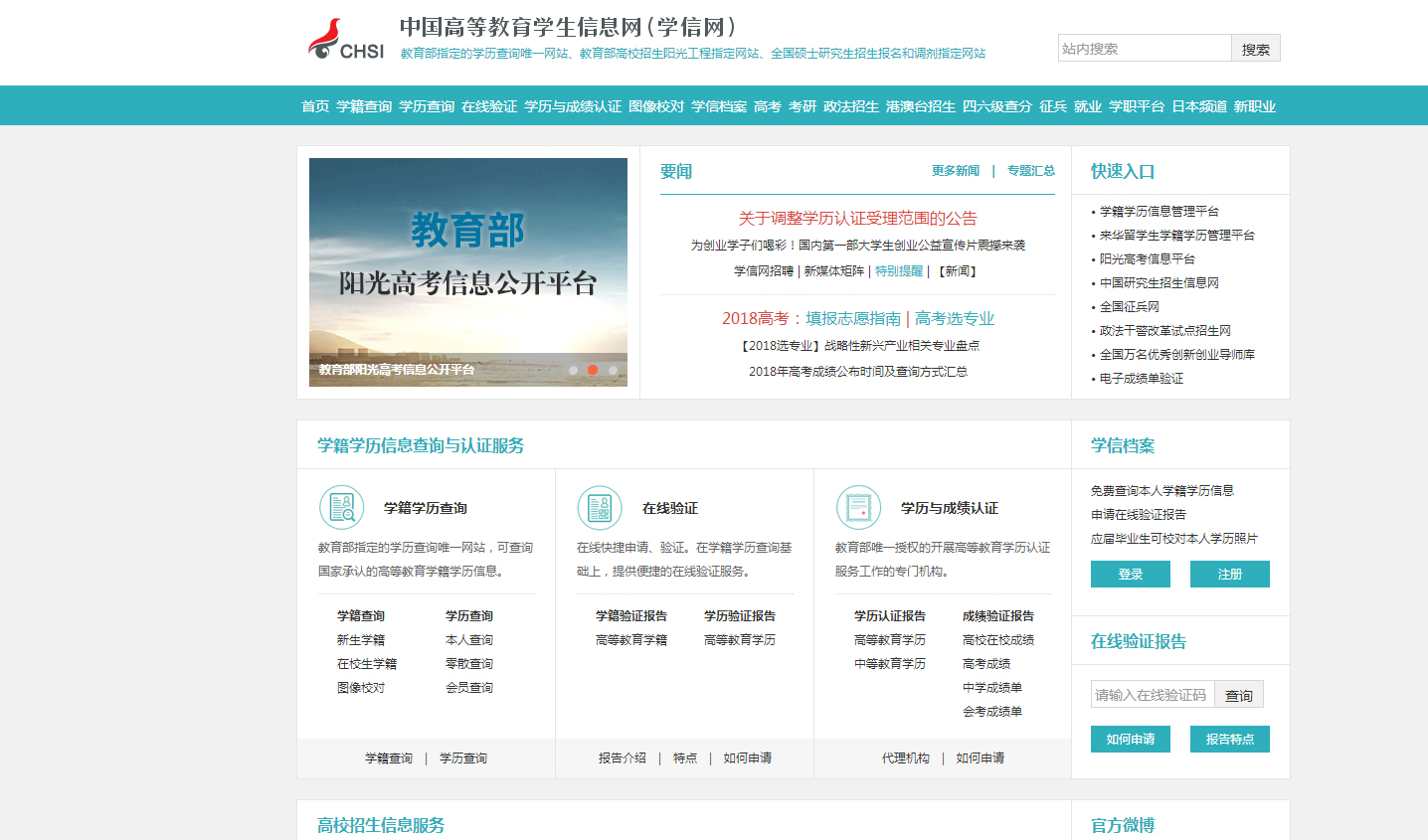The height and width of the screenshot is (840, 1428).
Task: Open the 更多新闻 link
Action: point(956,171)
